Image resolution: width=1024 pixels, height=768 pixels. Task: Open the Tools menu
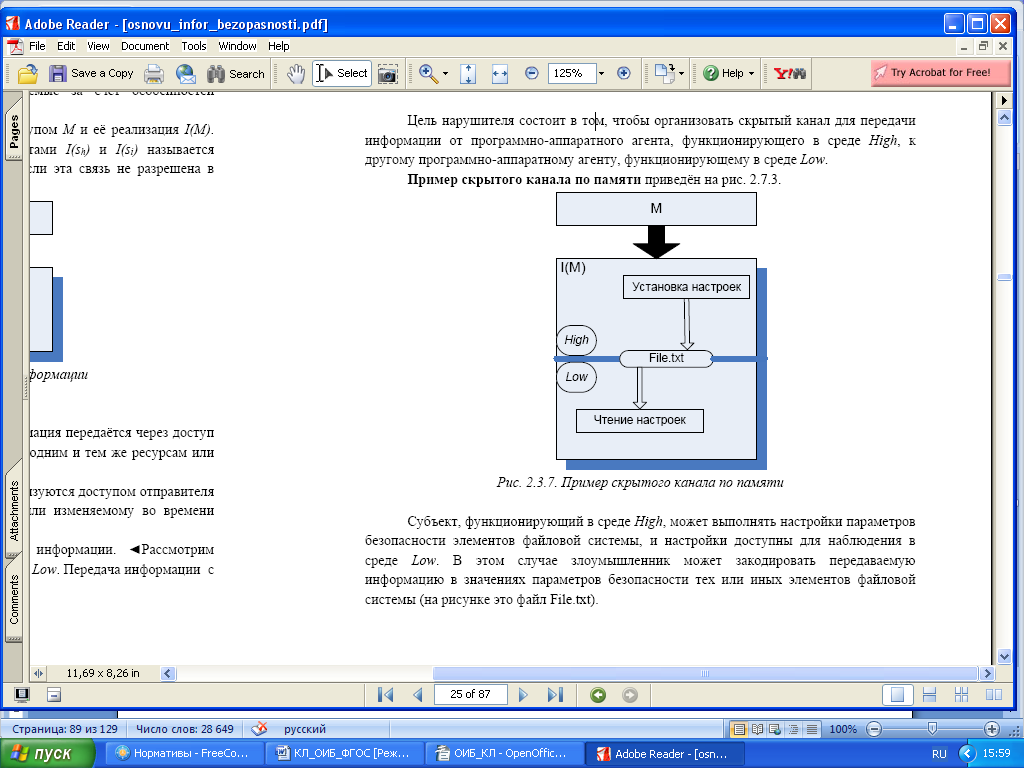tap(194, 46)
